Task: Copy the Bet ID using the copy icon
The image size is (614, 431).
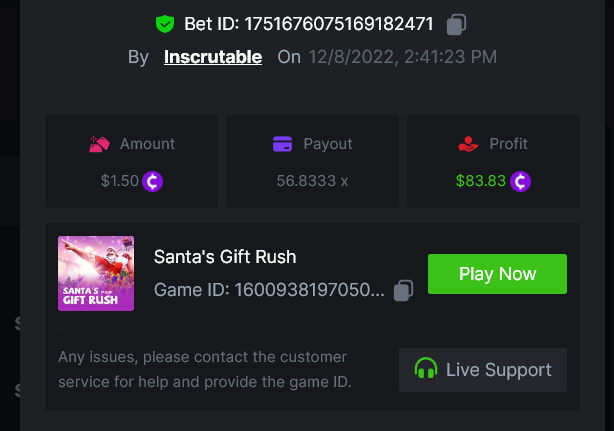Action: click(456, 24)
